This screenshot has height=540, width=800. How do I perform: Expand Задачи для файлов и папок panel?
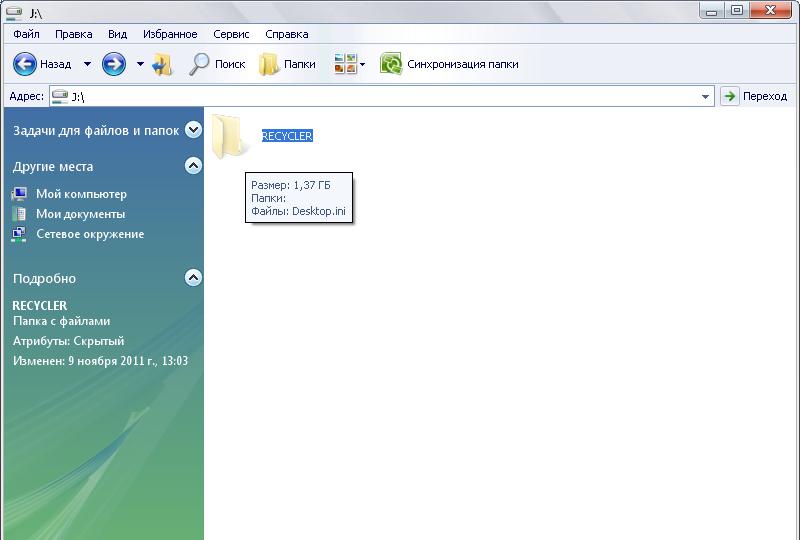tap(193, 130)
